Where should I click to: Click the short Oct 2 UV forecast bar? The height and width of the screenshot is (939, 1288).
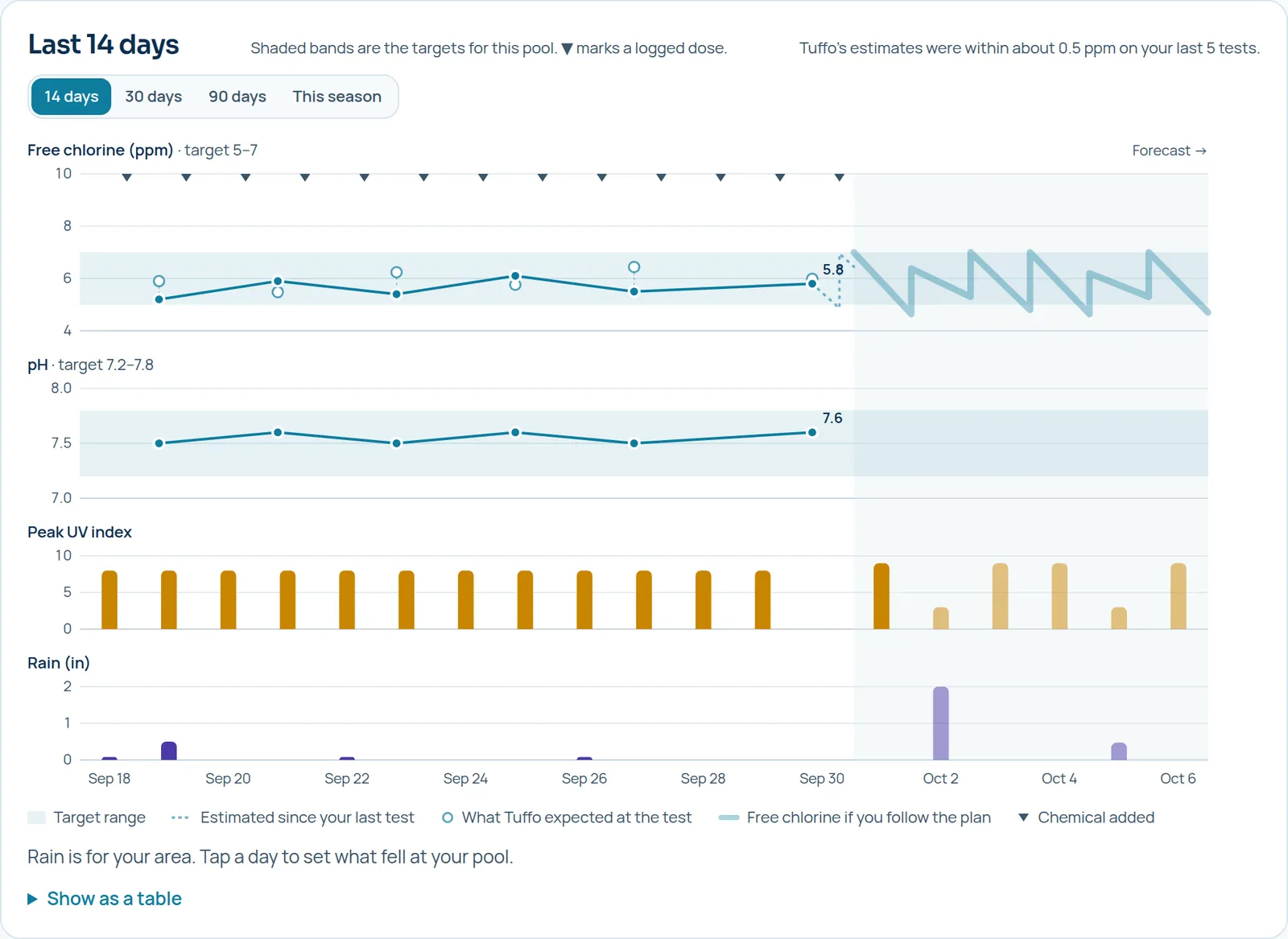click(940, 618)
